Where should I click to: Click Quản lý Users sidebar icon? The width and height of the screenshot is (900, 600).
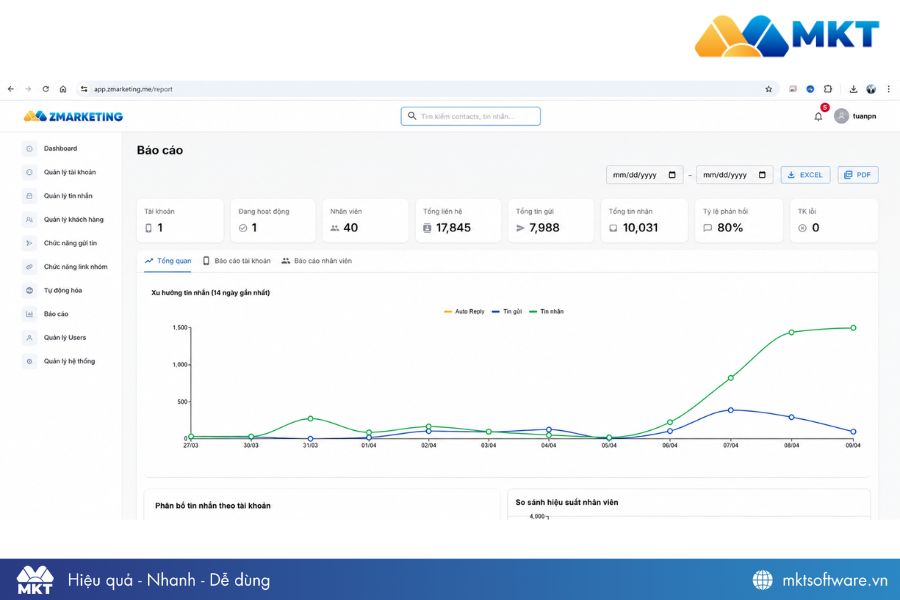[x=29, y=338]
